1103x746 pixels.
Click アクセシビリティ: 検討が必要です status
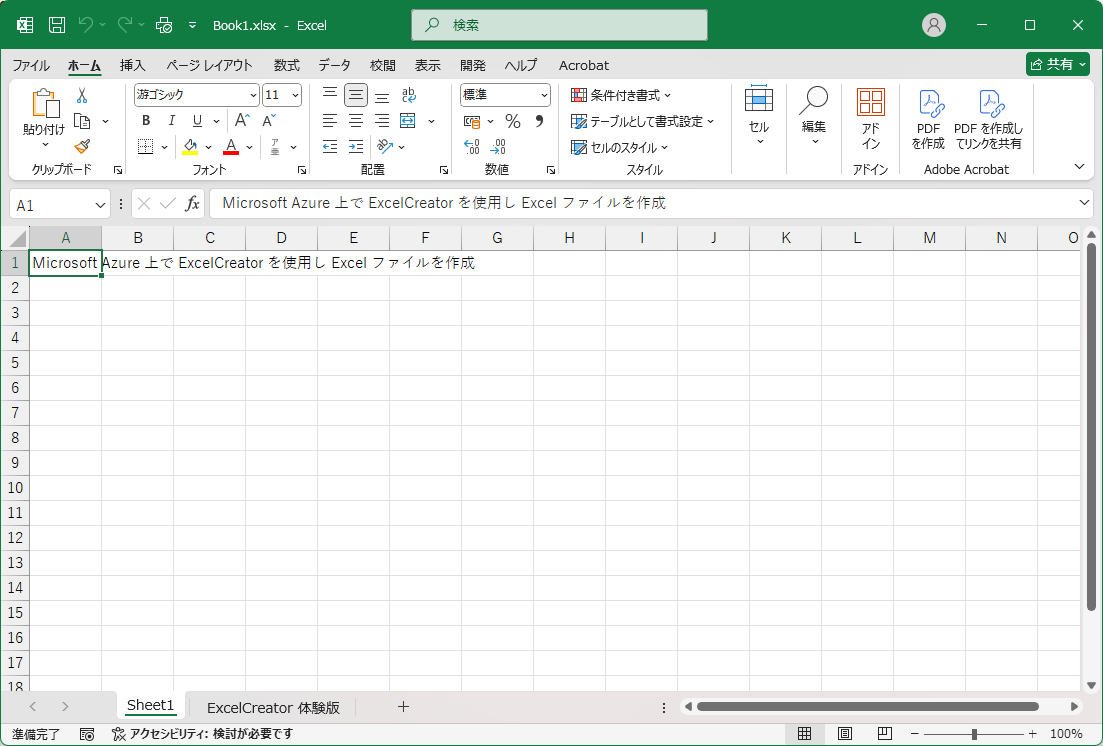pyautogui.click(x=203, y=734)
